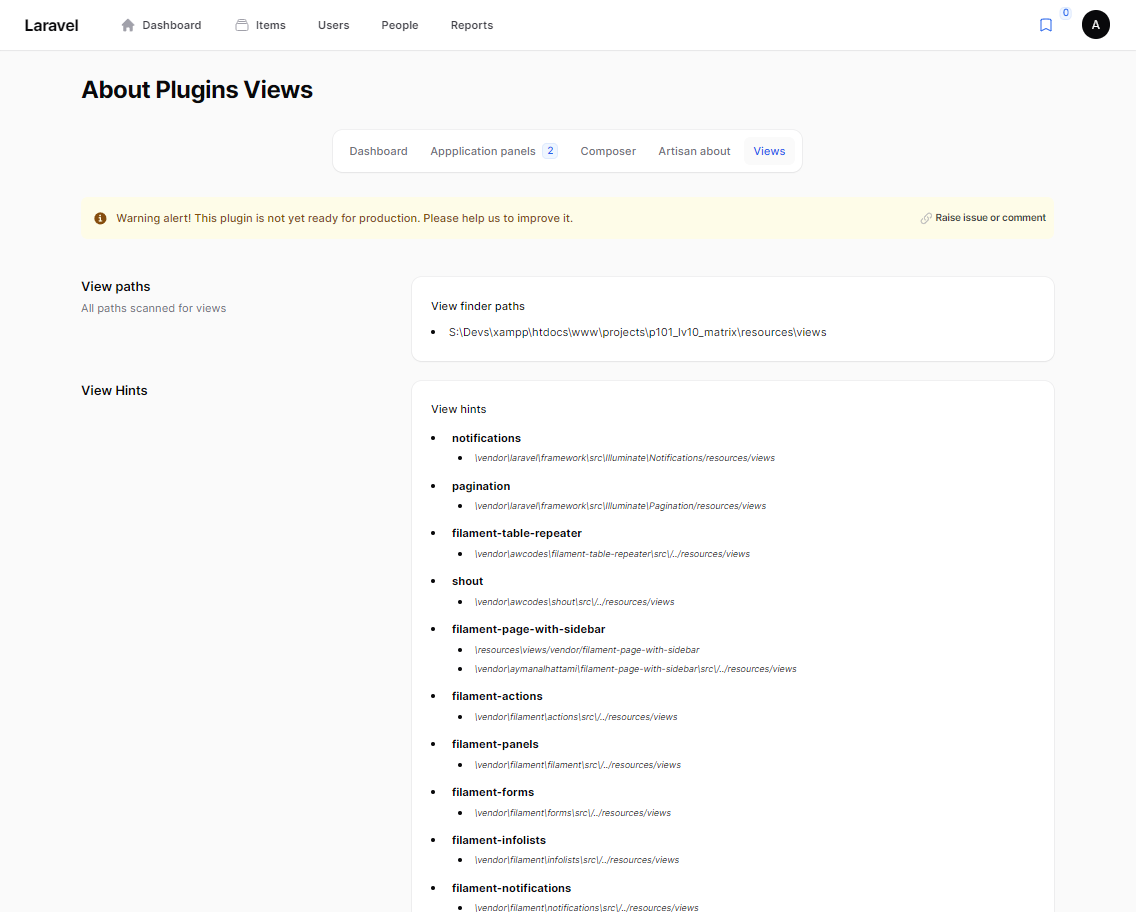This screenshot has width=1136, height=912.
Task: Click the filament-table-repeater hint name
Action: pos(517,533)
